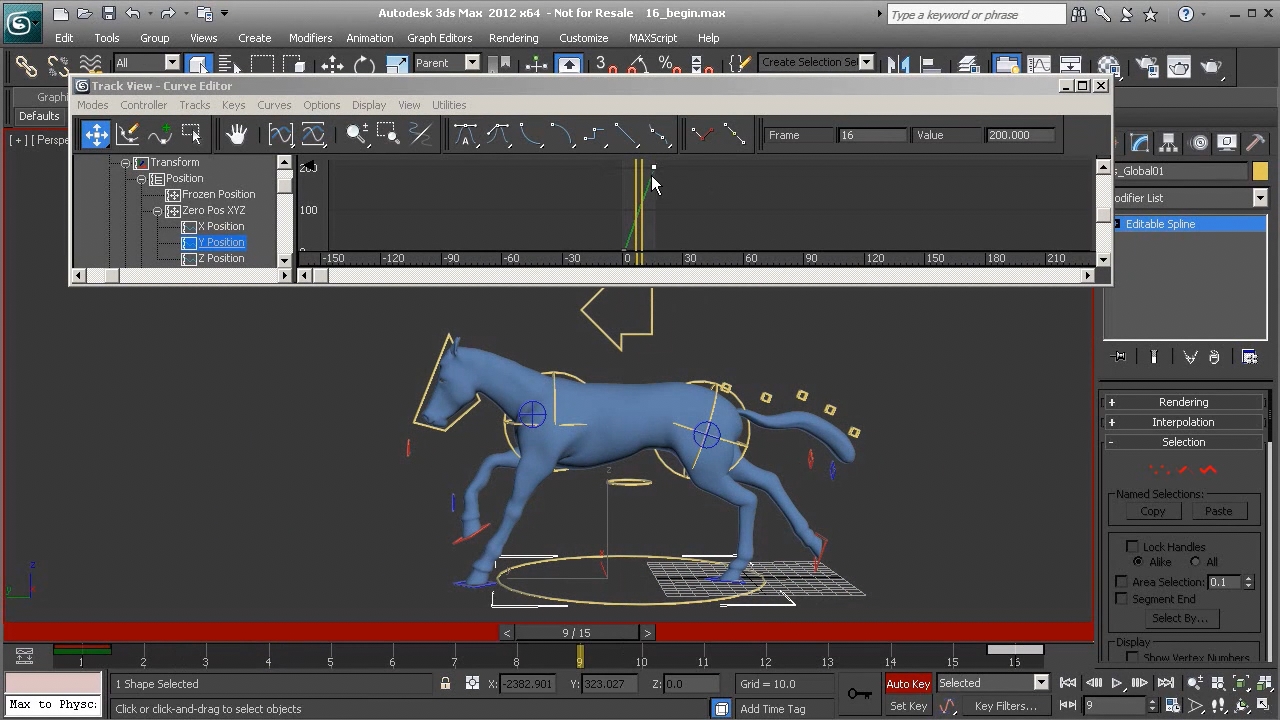Set tangents to Auto in Curve Editor

(x=465, y=134)
